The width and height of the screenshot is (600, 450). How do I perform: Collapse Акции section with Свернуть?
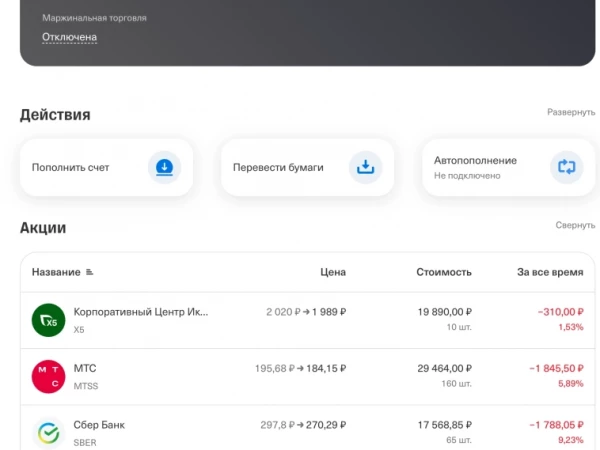pyautogui.click(x=575, y=225)
